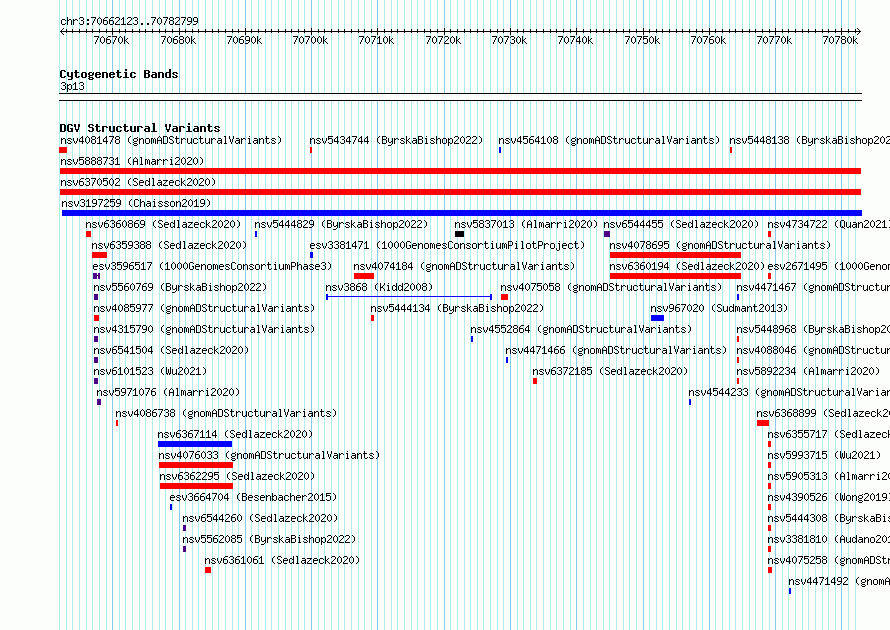Click red glyph under nsv4075058
The image size is (890, 630).
[x=505, y=297]
